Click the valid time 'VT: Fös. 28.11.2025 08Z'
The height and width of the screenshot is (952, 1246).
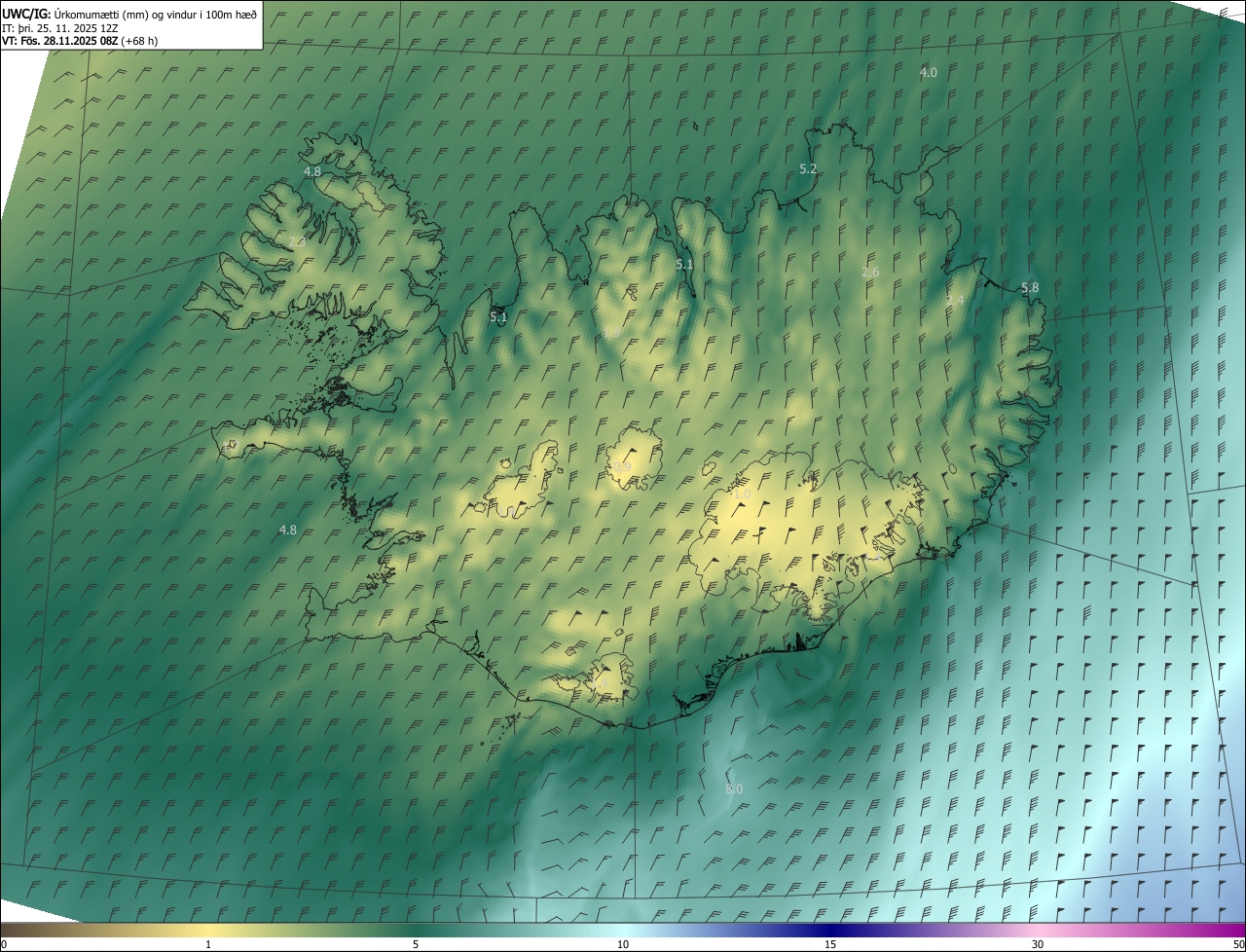tap(57, 41)
